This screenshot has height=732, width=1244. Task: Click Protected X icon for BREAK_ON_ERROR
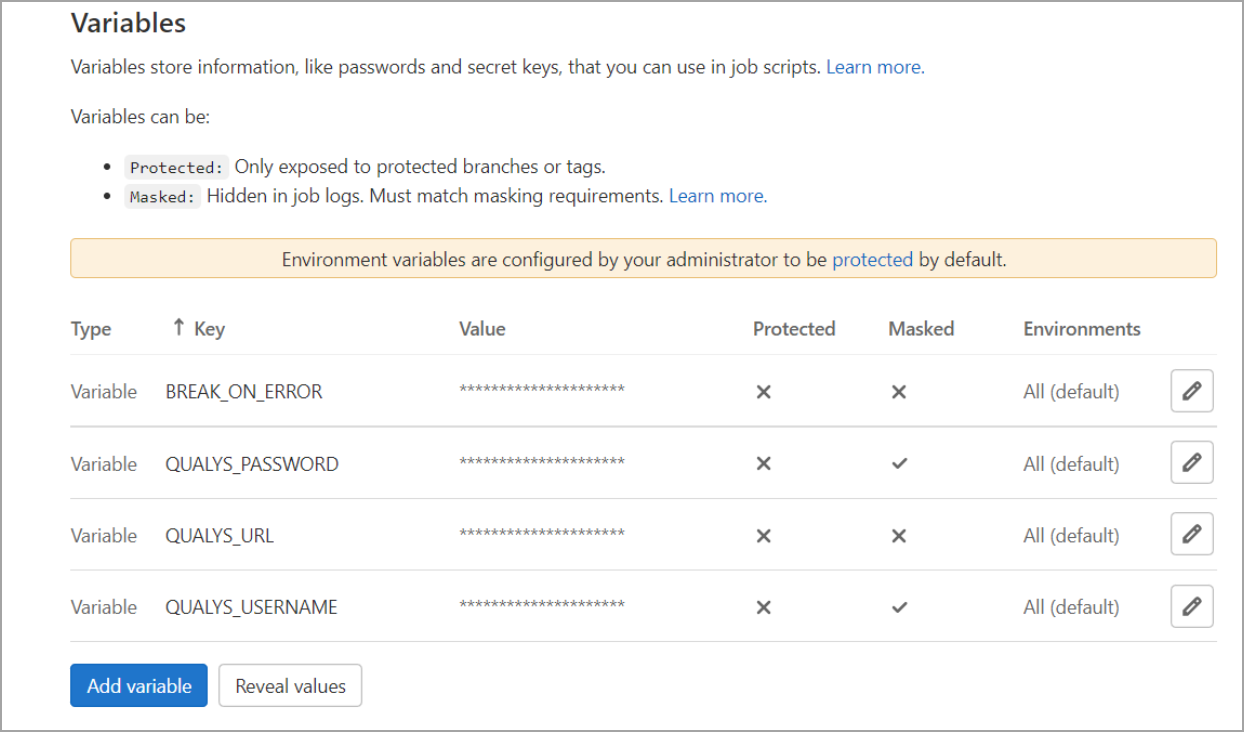[763, 392]
